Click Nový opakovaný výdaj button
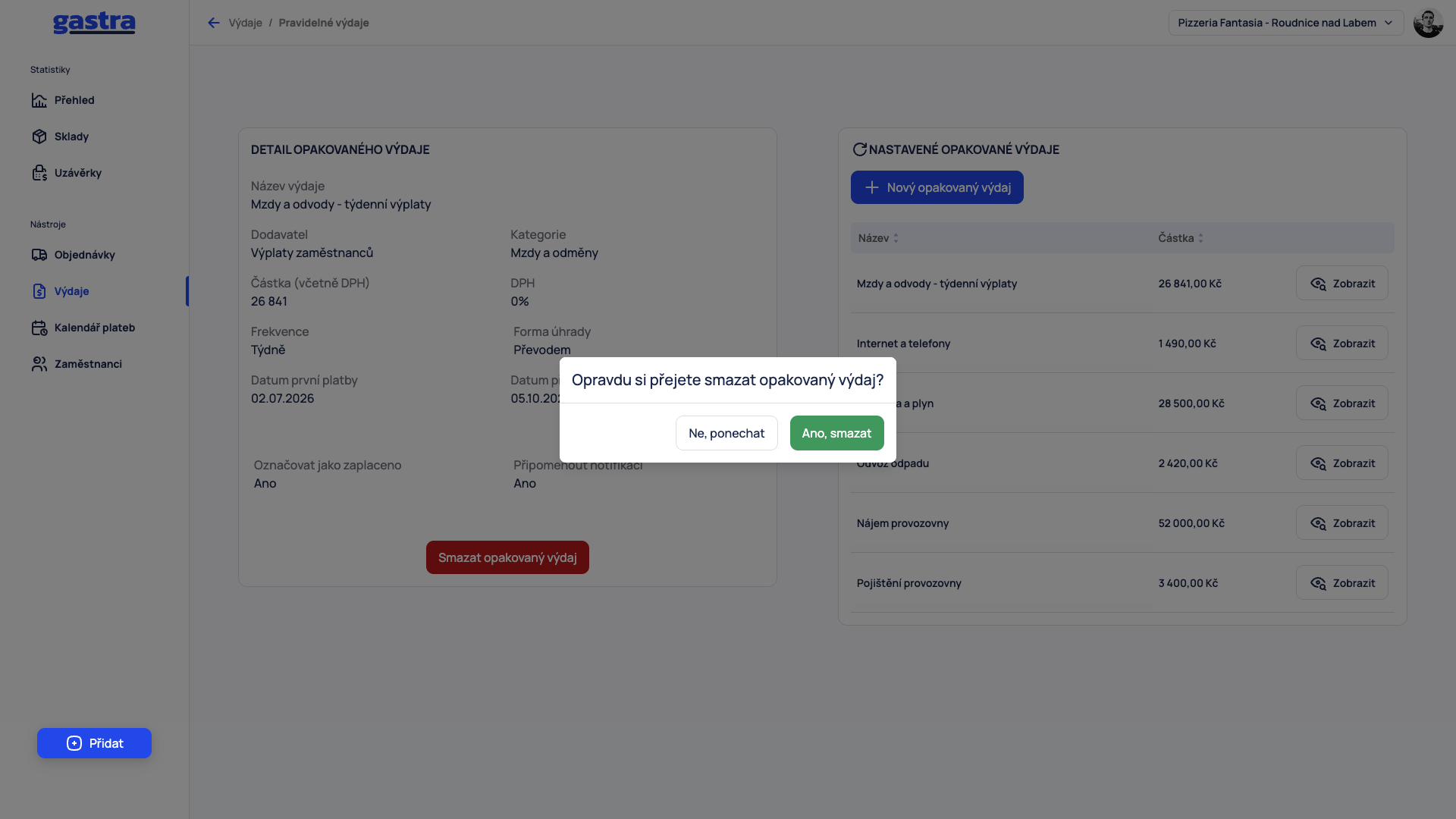1456x819 pixels. (x=937, y=187)
